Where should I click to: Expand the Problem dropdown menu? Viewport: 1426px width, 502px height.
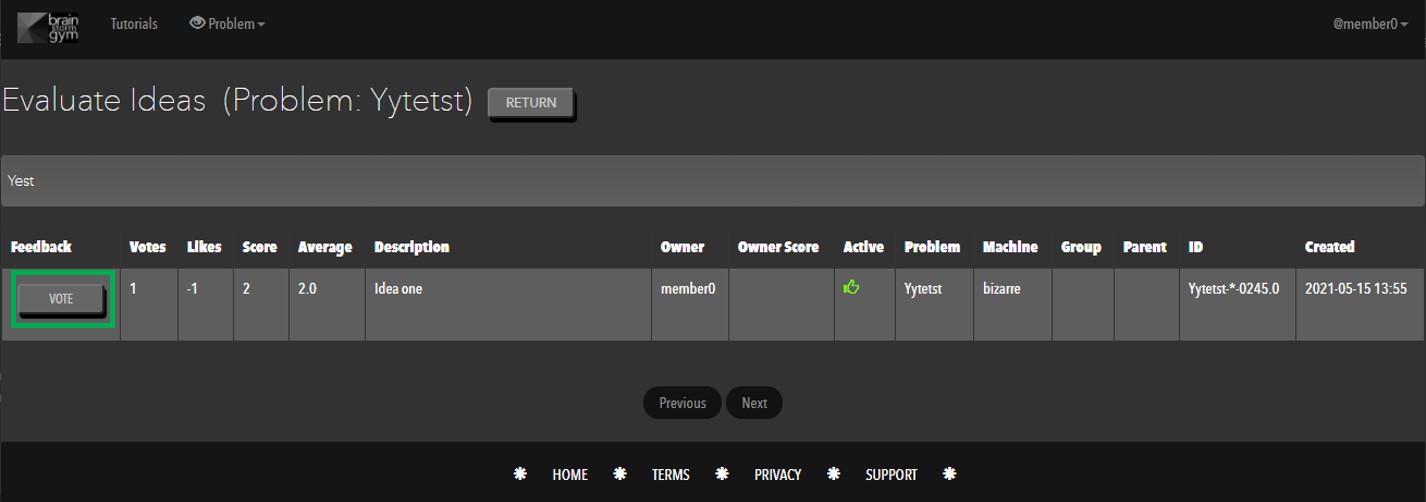(x=227, y=24)
